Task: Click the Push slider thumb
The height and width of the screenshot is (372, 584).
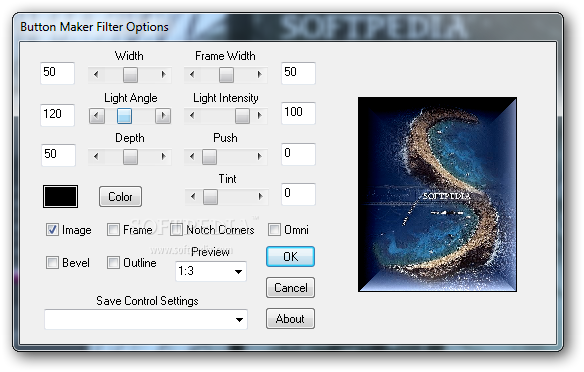Action: (x=209, y=156)
